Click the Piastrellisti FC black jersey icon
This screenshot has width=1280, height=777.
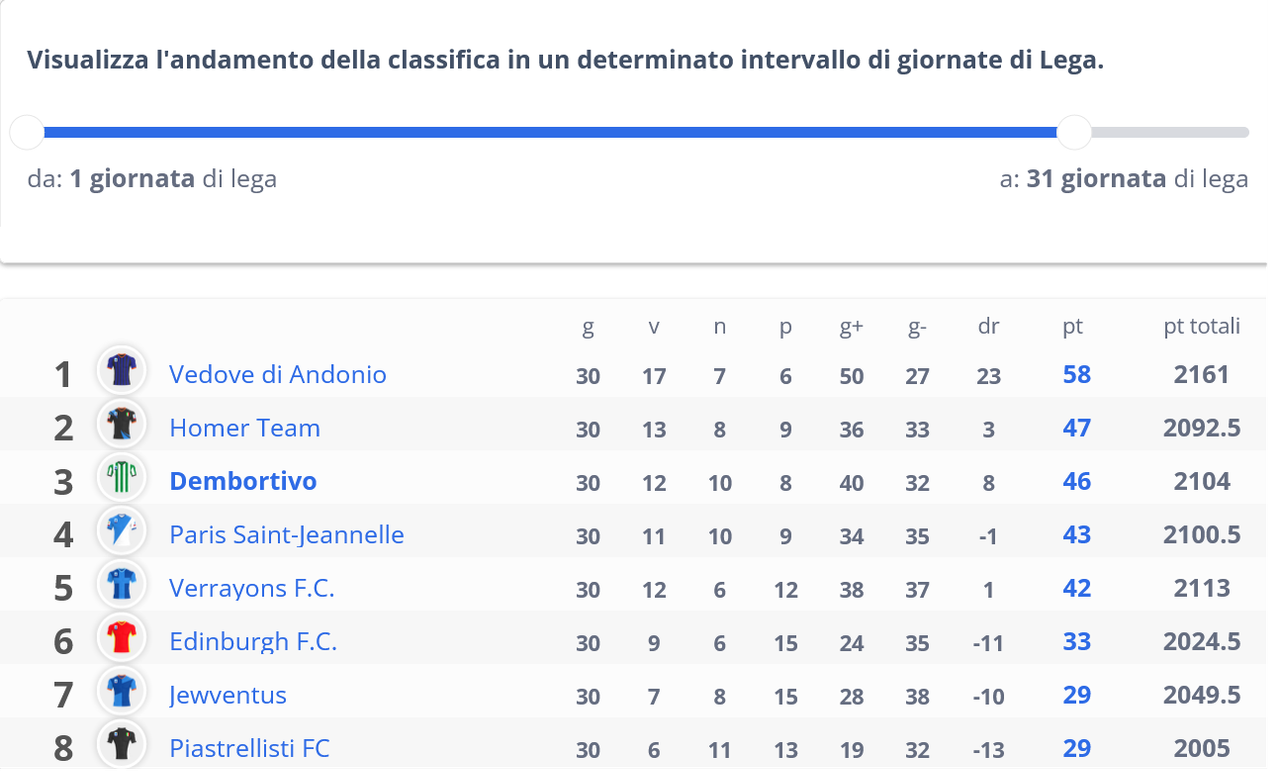122,745
